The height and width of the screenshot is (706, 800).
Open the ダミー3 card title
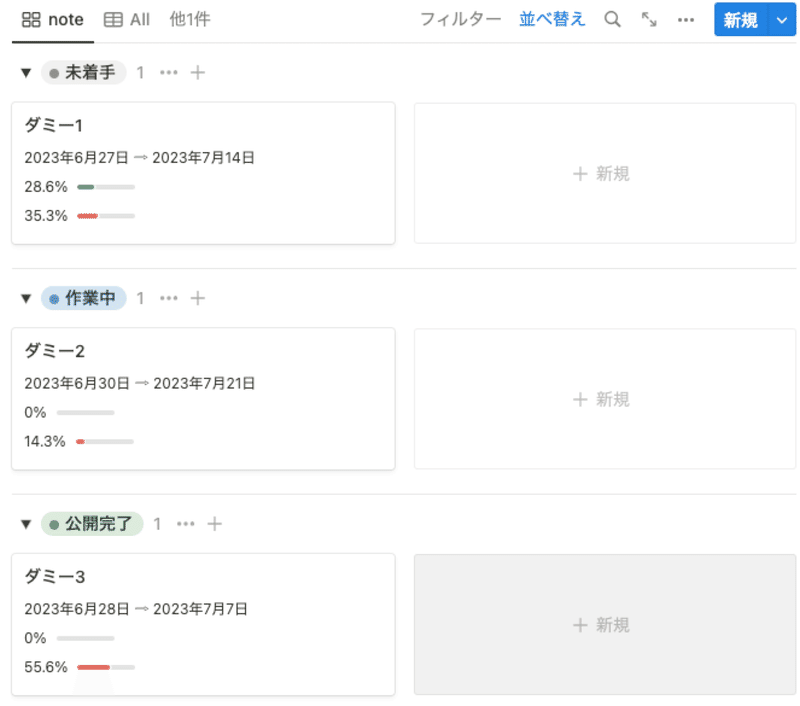coord(55,576)
